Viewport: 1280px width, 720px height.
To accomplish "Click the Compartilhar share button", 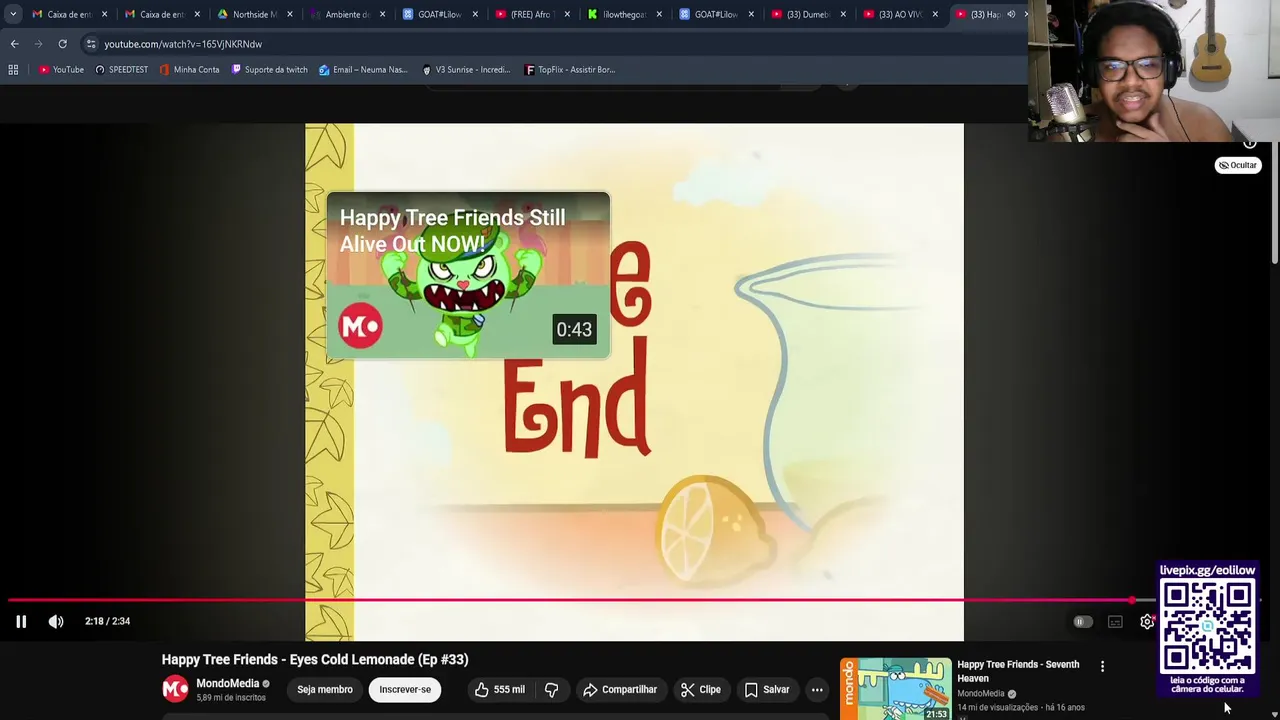I will pyautogui.click(x=620, y=689).
